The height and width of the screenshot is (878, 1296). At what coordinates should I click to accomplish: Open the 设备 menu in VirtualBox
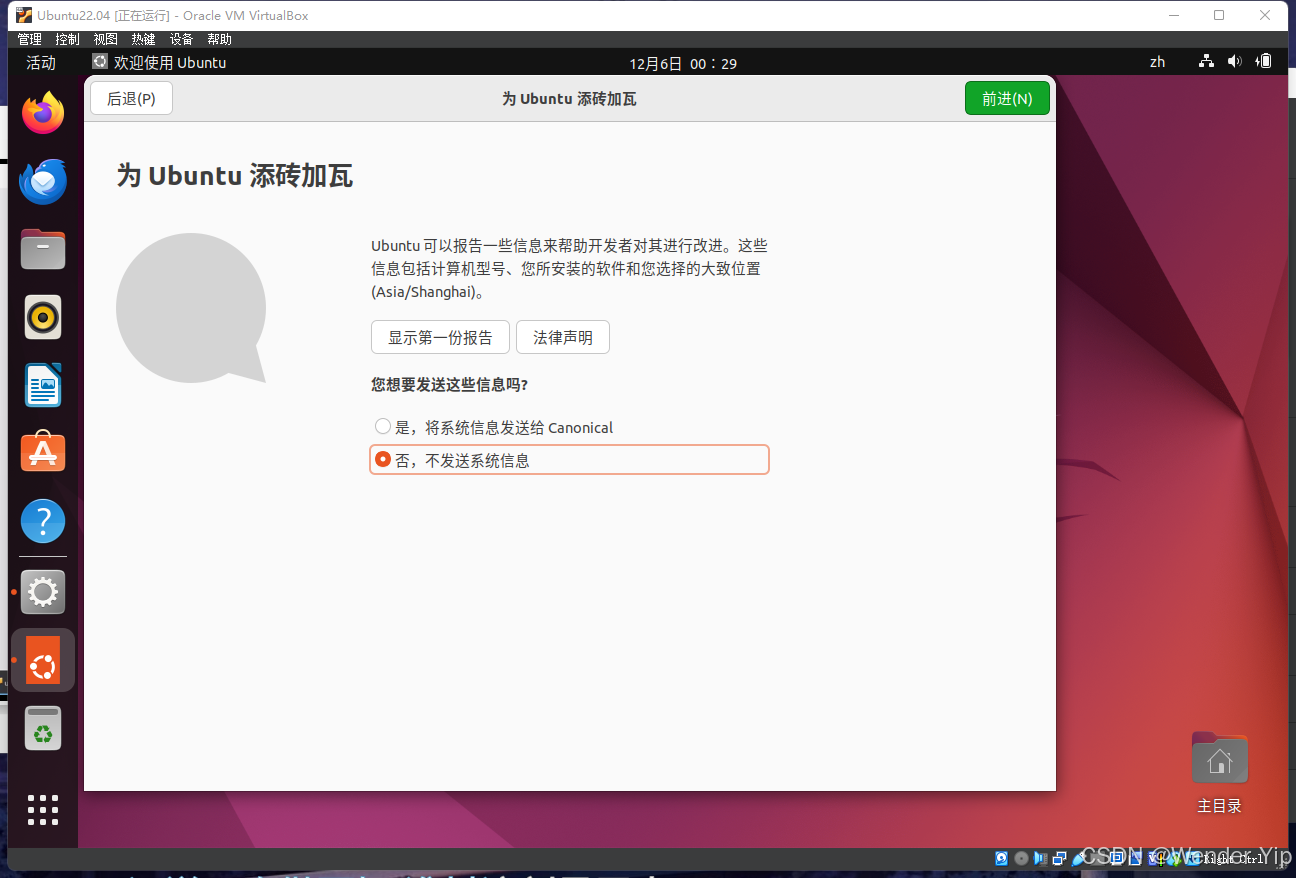pos(181,39)
